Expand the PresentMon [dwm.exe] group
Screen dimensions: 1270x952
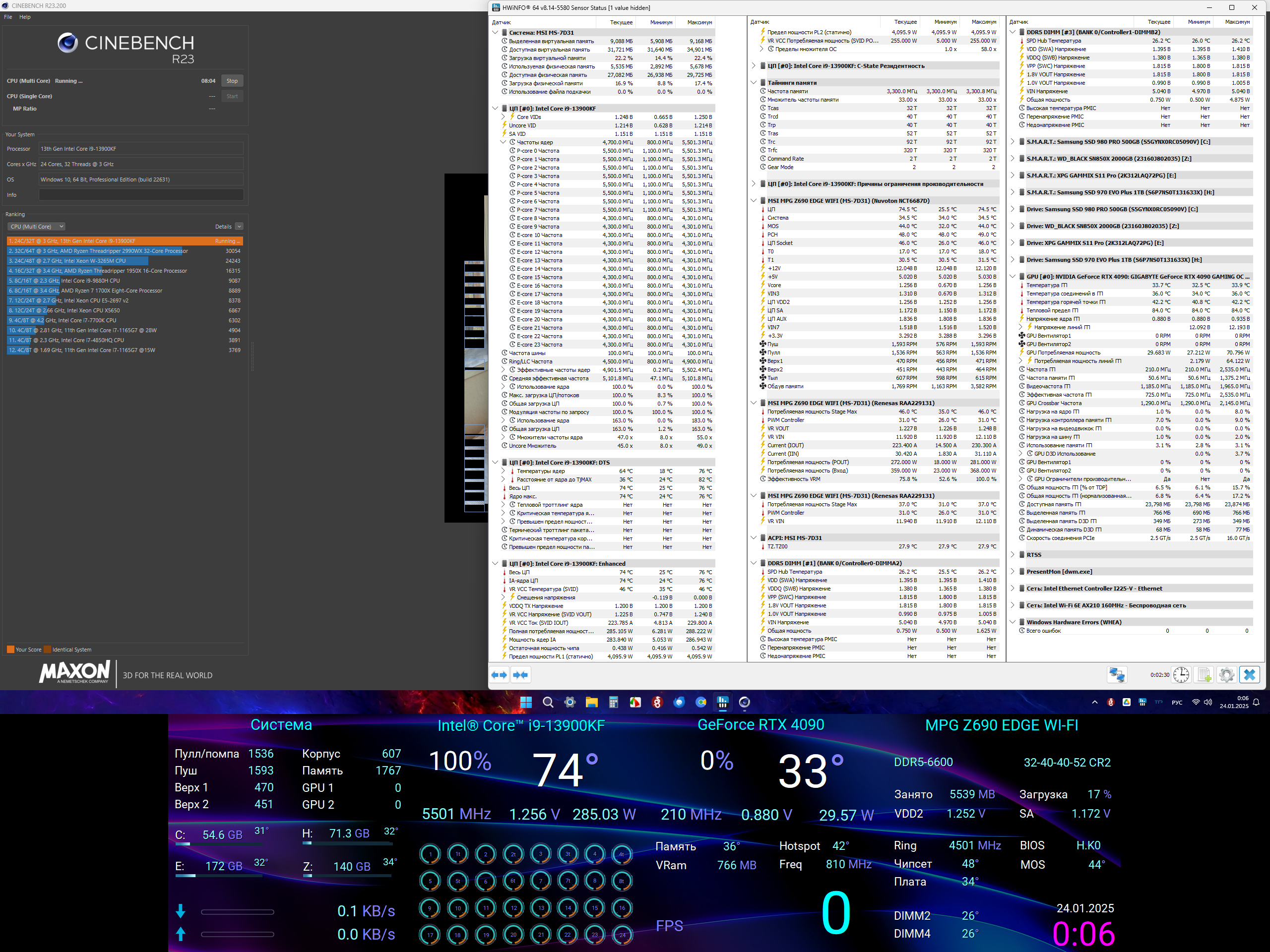1012,572
